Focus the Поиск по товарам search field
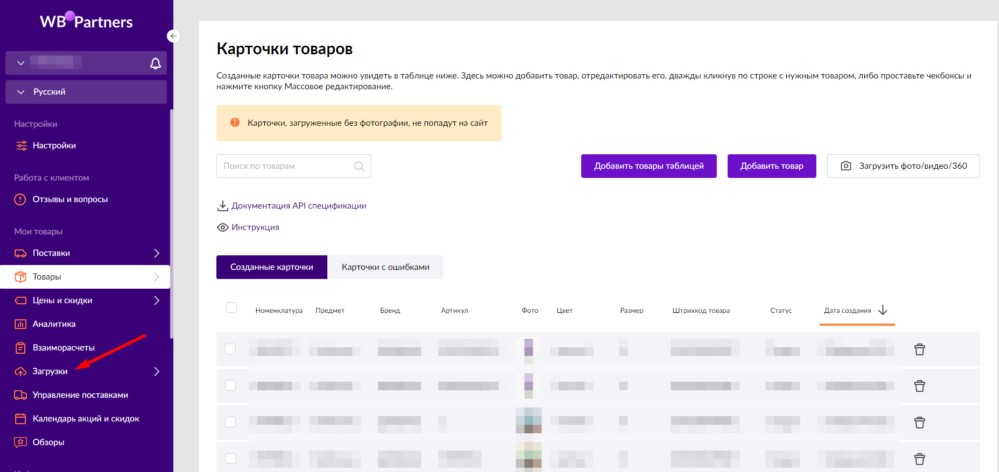Image resolution: width=999 pixels, height=472 pixels. click(x=285, y=166)
